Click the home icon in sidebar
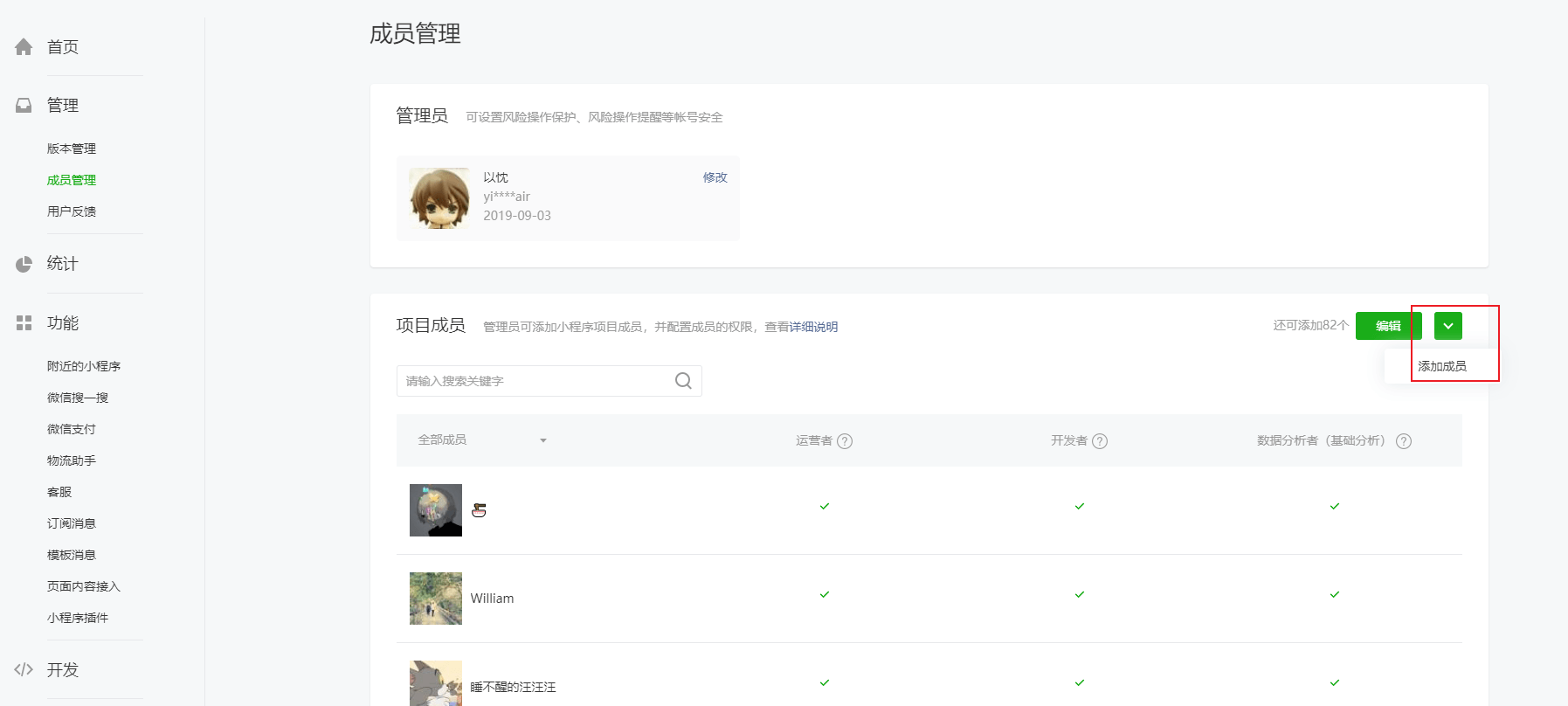Image resolution: width=1568 pixels, height=706 pixels. (24, 47)
